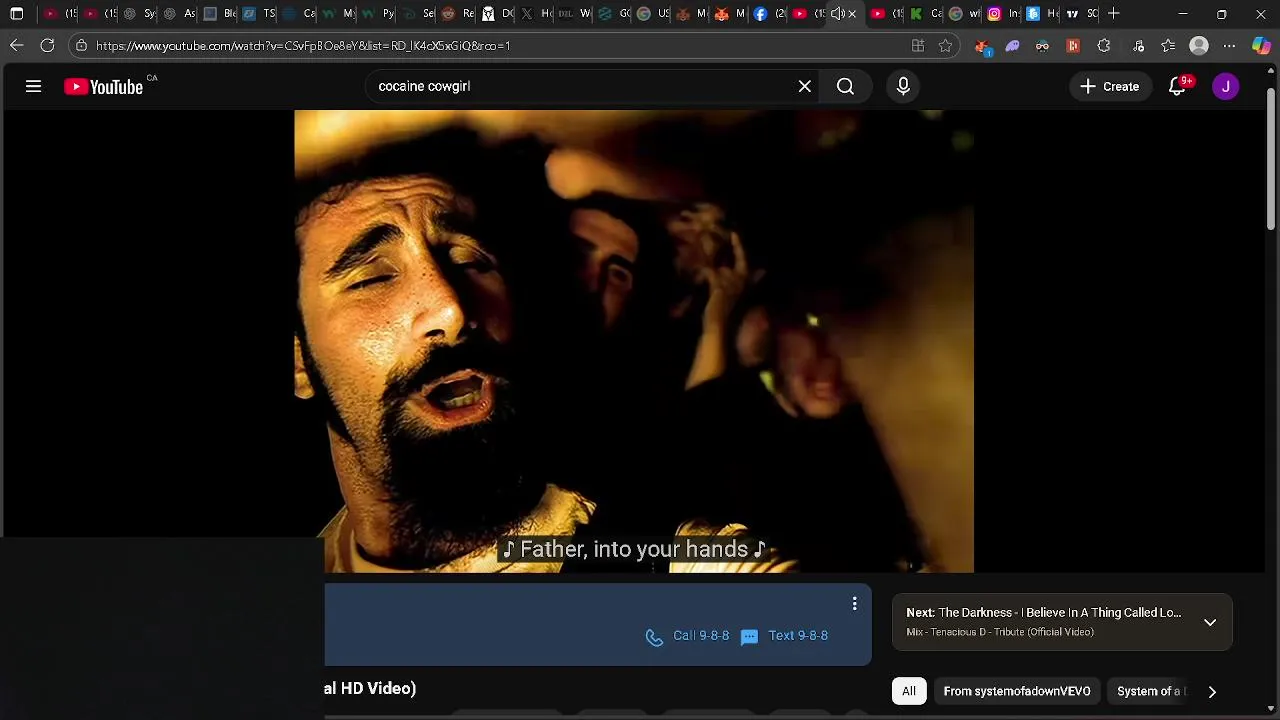Screen dimensions: 1280x720
Task: Go to YouTube home via logo
Action: pos(104,87)
